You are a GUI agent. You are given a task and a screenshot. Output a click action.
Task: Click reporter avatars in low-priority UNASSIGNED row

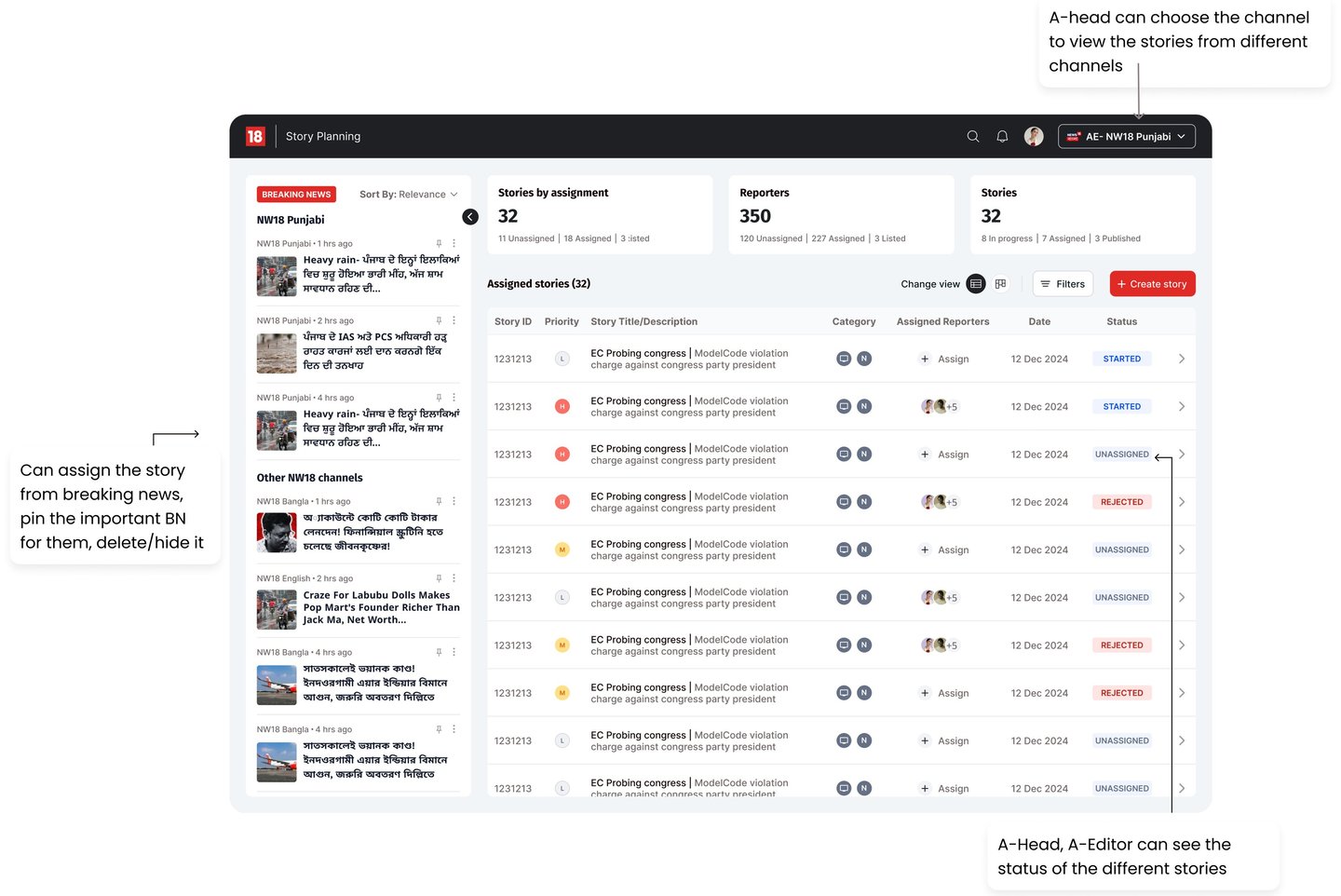(939, 598)
